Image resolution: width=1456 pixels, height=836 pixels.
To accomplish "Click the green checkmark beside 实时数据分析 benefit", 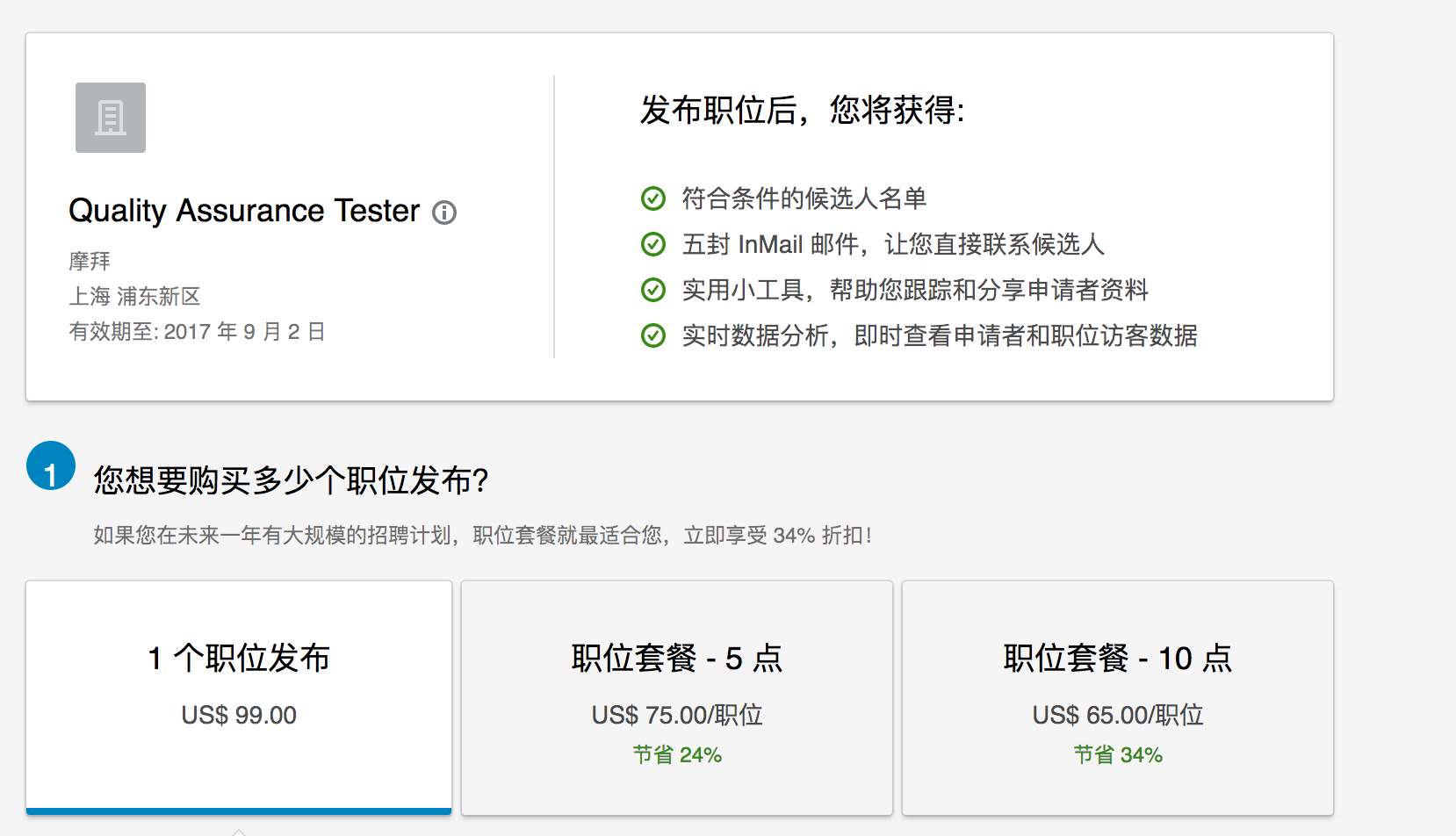I will coord(653,335).
